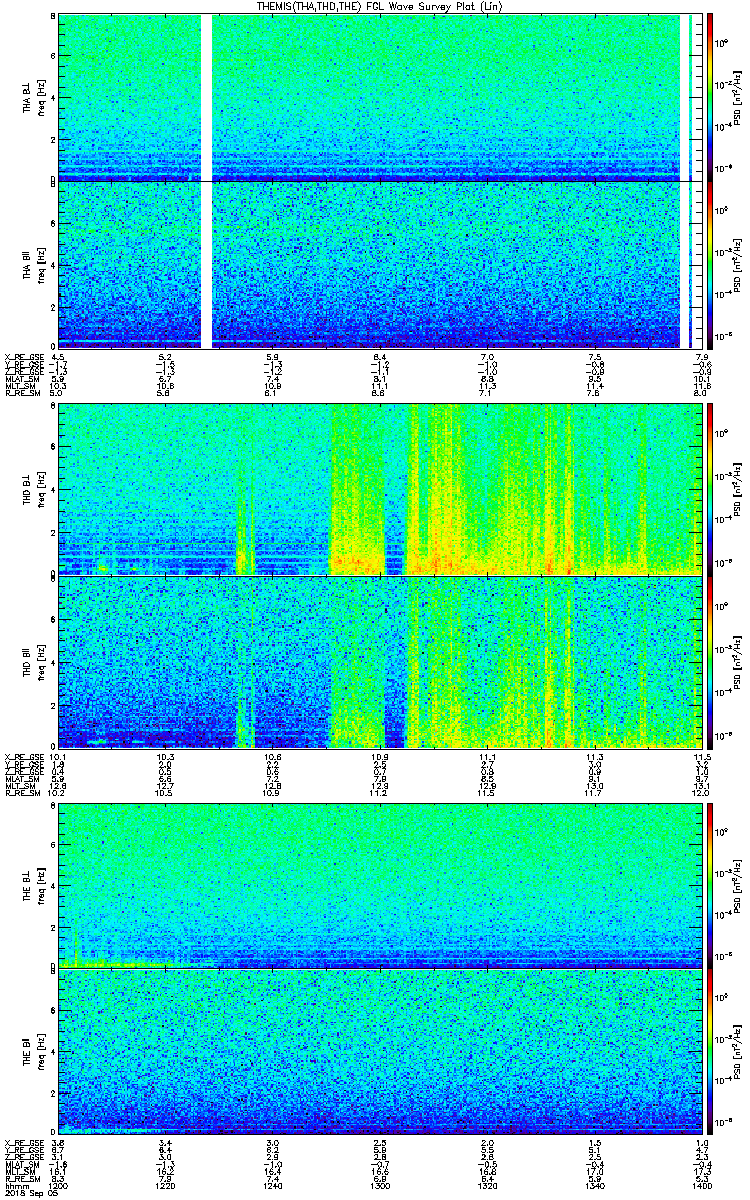Click PSD units label beside THA B-perpendicular color bar
The width and height of the screenshot is (750, 1200).
[x=740, y=96]
